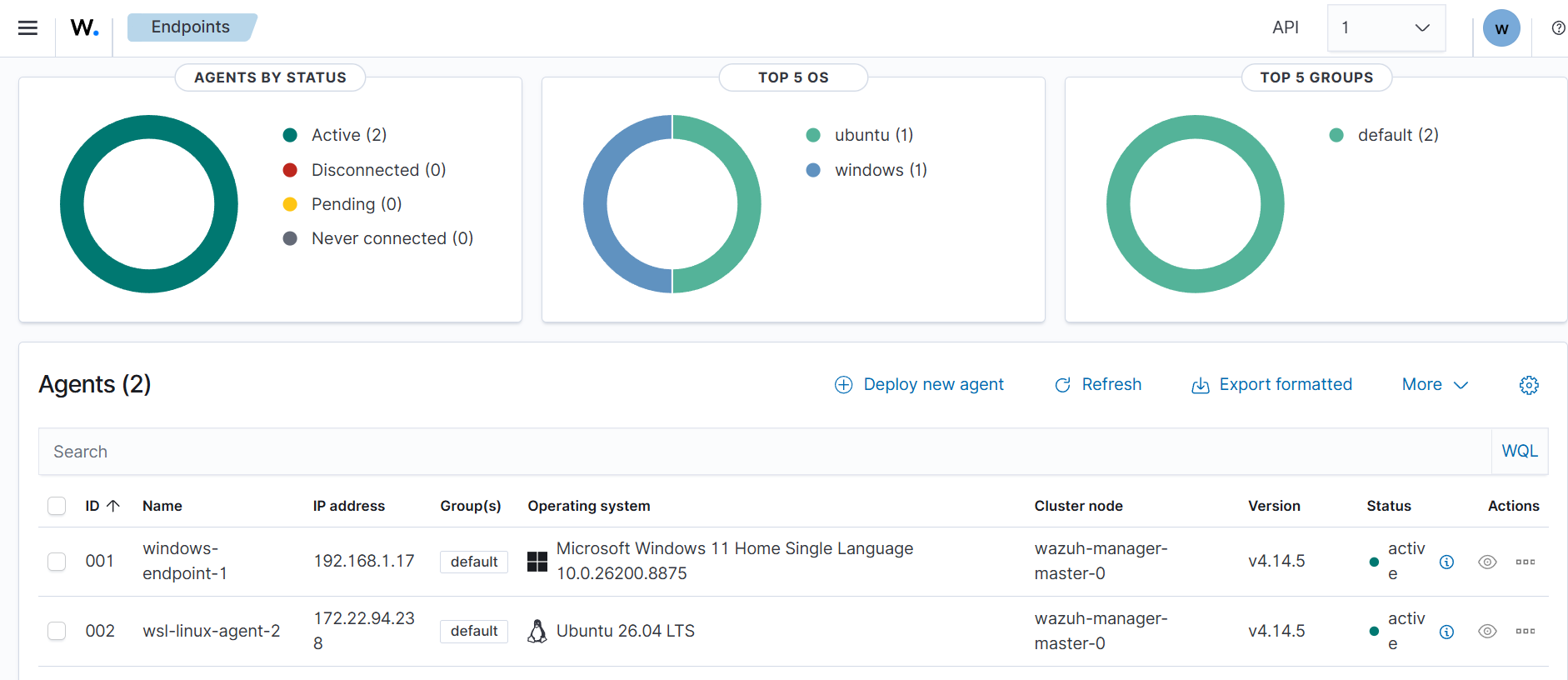Open the user avatar menu

1501,28
